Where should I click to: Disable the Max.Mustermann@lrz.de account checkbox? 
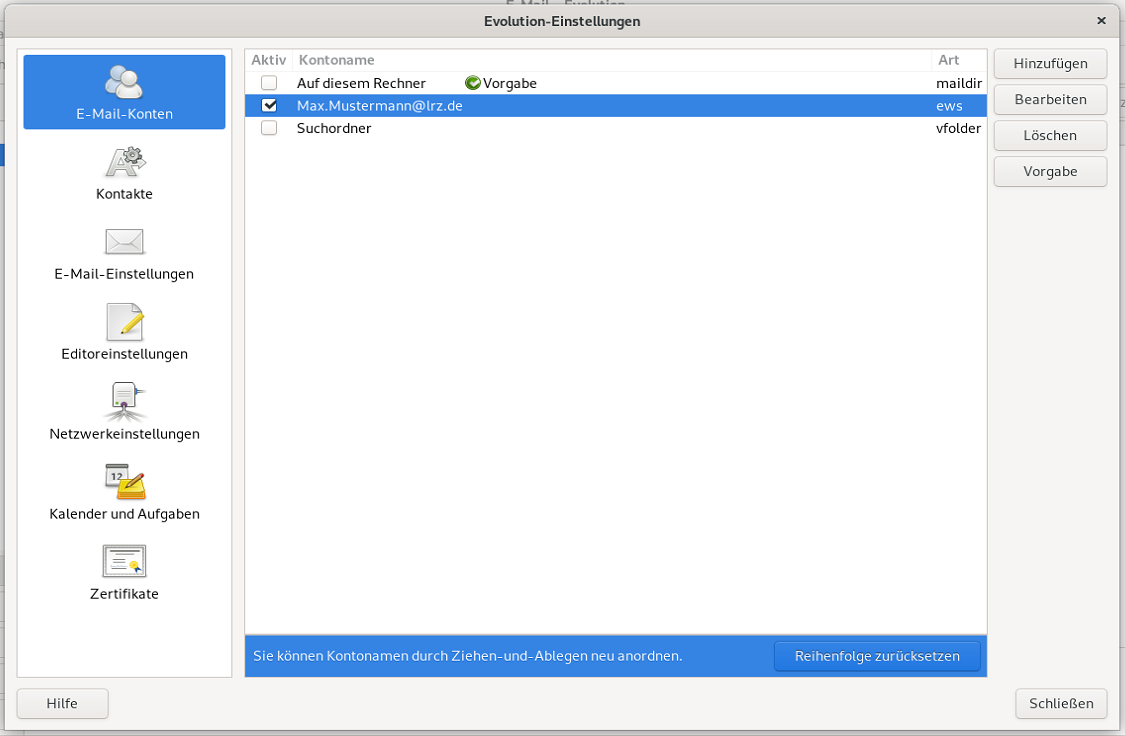pyautogui.click(x=269, y=105)
